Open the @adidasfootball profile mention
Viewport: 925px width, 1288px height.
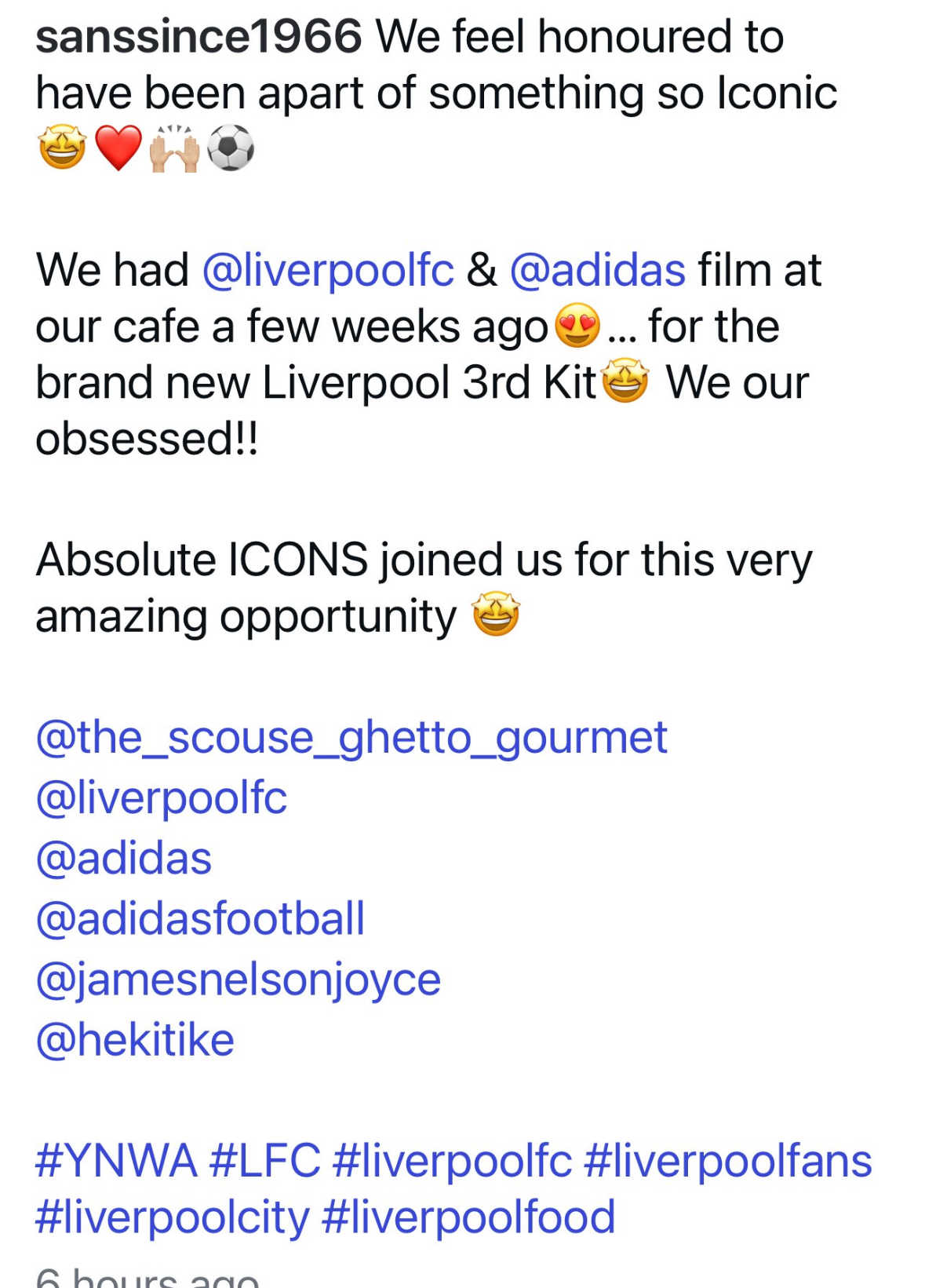coord(201,919)
